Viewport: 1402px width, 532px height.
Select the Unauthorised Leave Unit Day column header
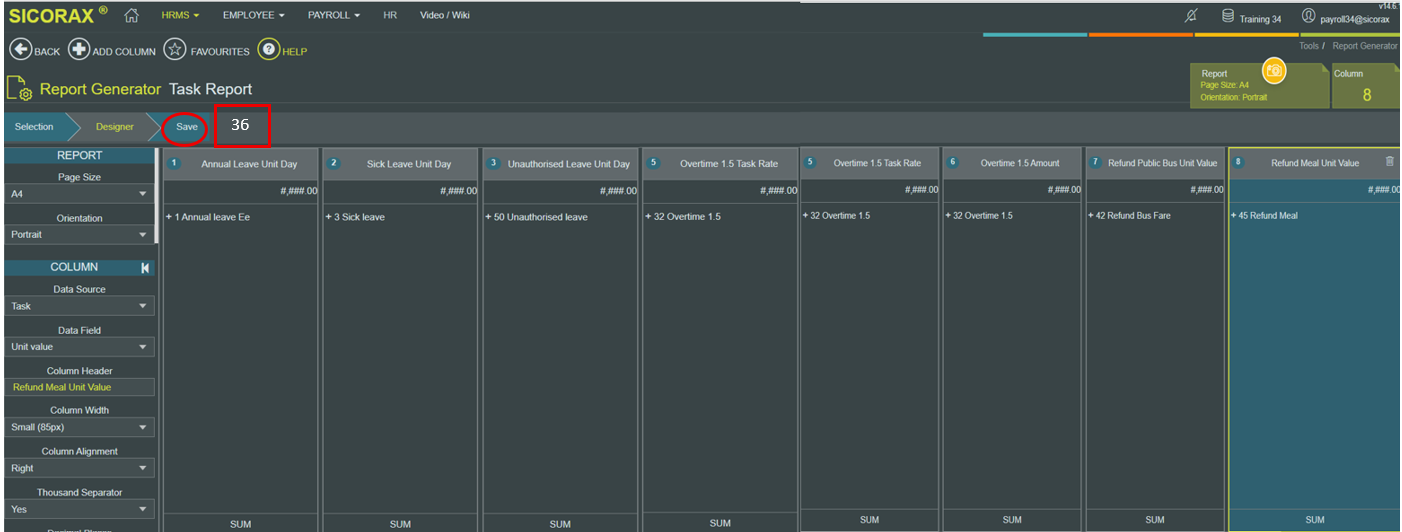tap(560, 164)
